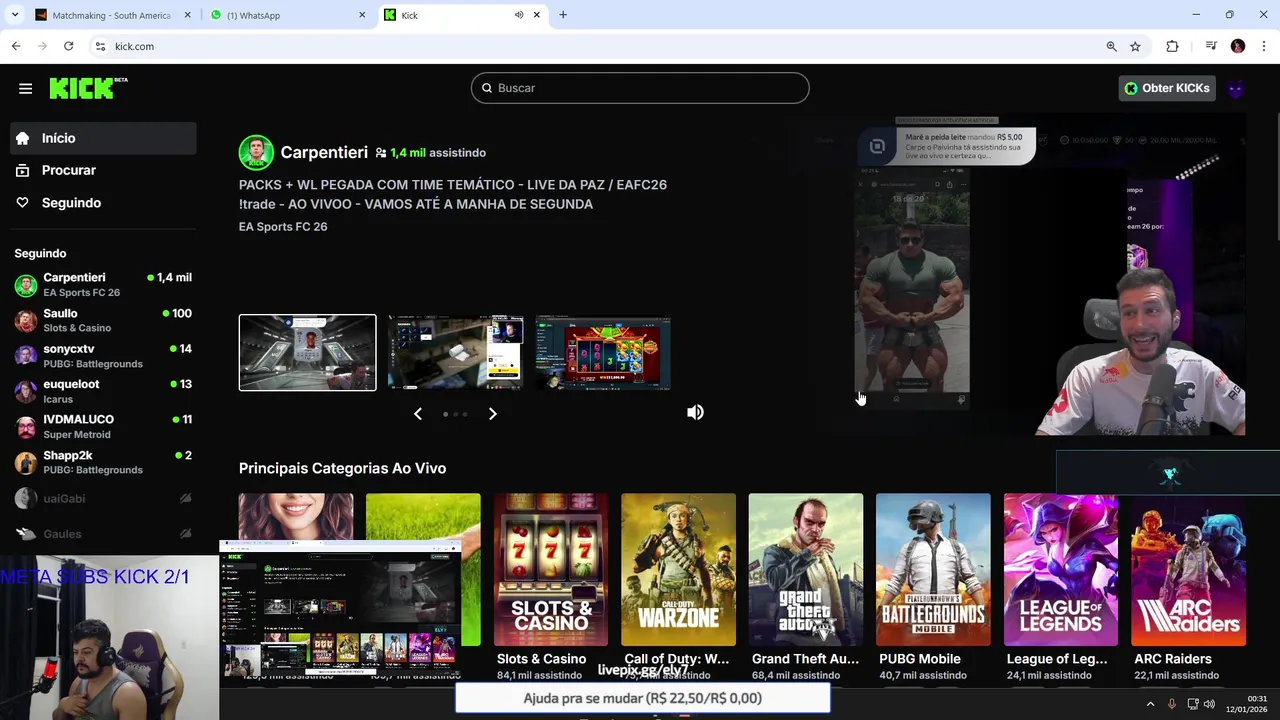Open the taskbar network icon
This screenshot has width=1280, height=720.
[1192, 704]
